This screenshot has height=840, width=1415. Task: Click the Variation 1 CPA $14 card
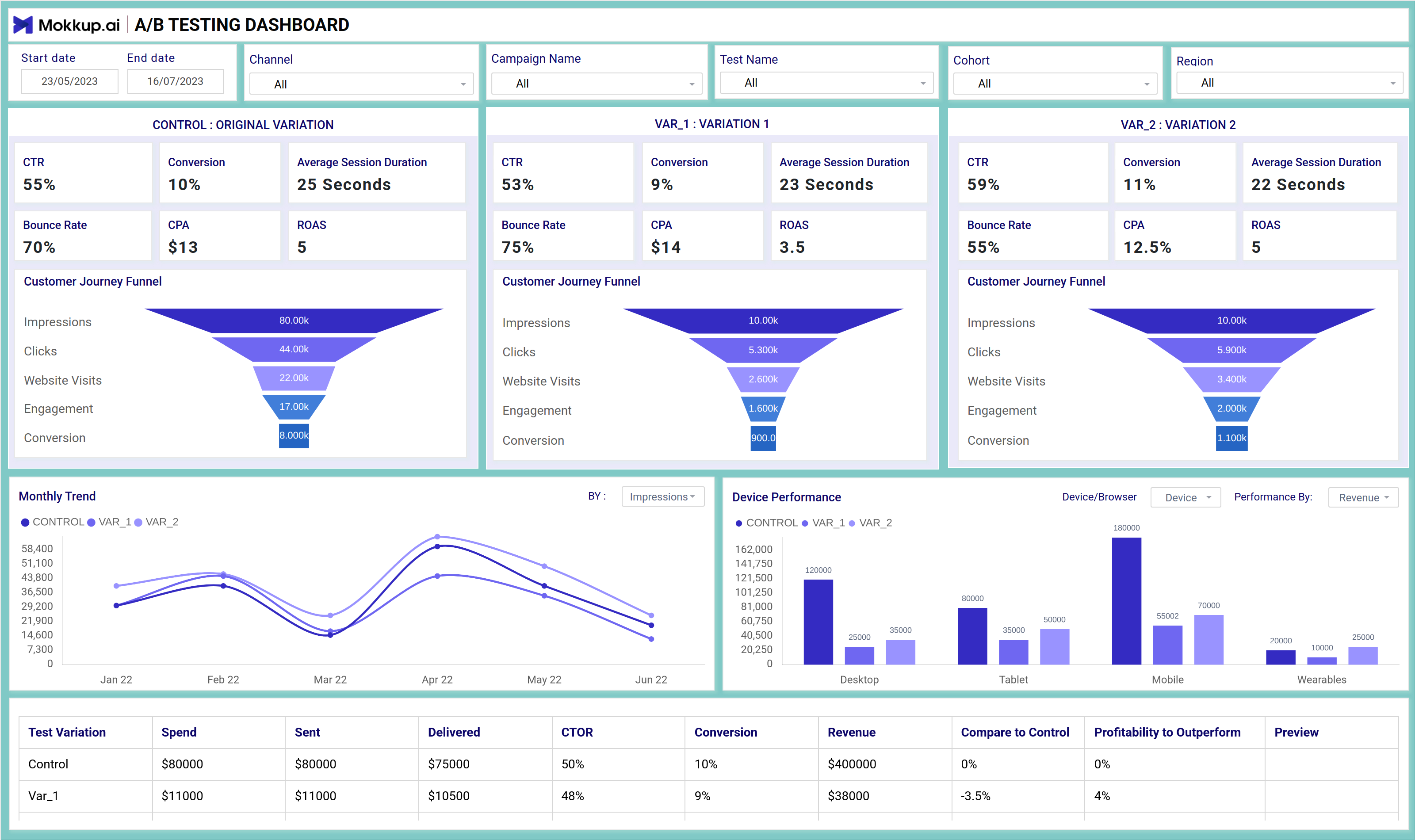702,236
